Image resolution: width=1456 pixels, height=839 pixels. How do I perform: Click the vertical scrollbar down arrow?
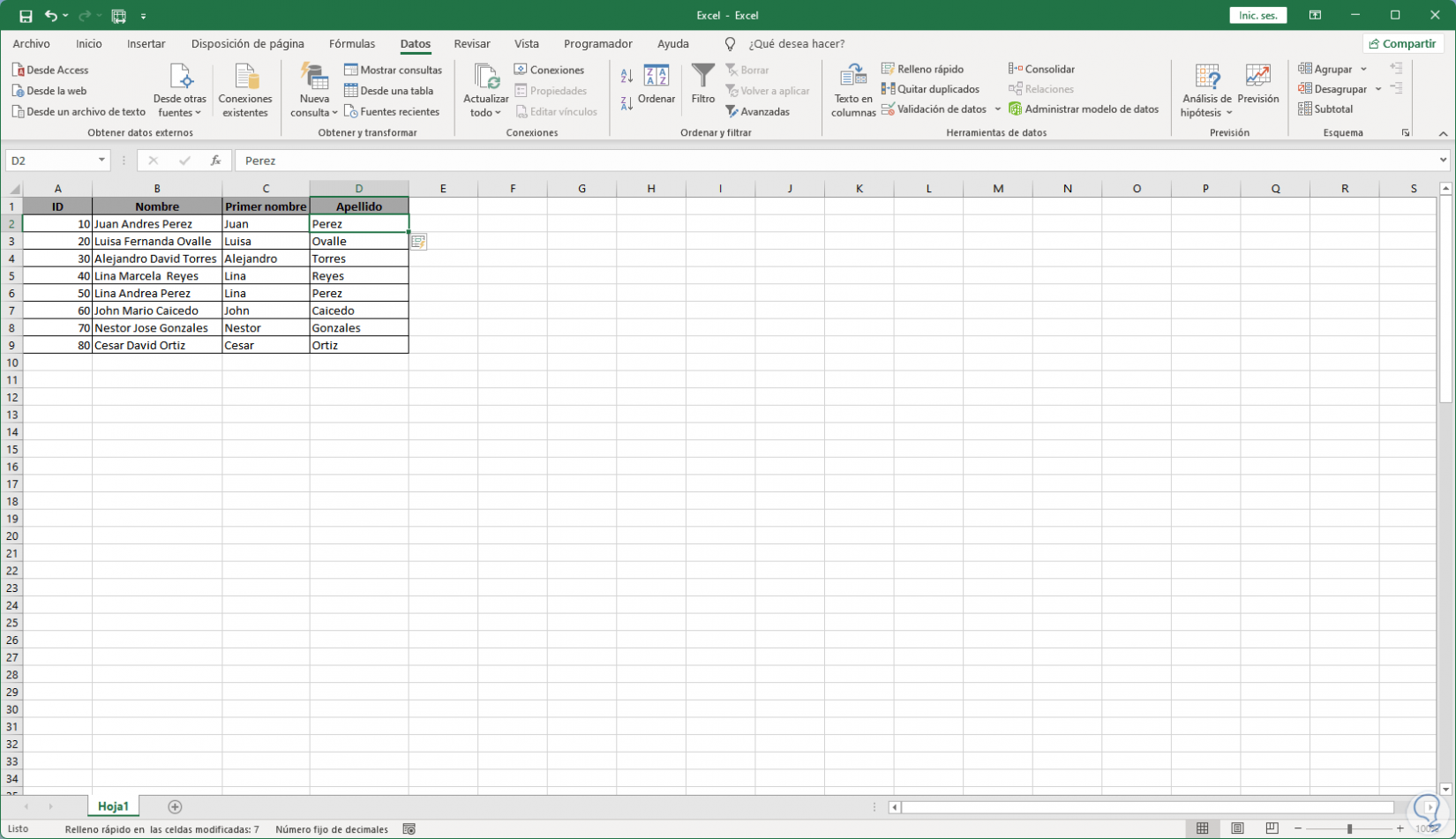(x=1445, y=790)
